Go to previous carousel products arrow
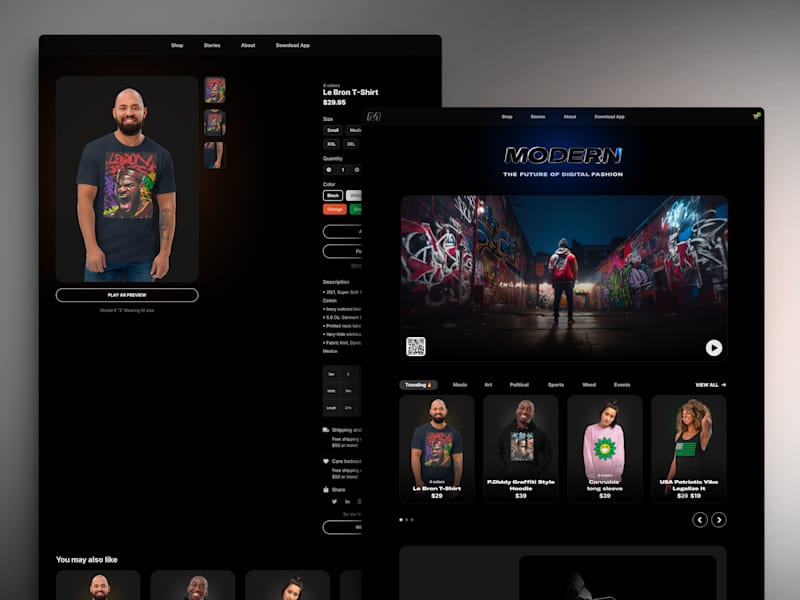Image resolution: width=800 pixels, height=600 pixels. pyautogui.click(x=699, y=519)
